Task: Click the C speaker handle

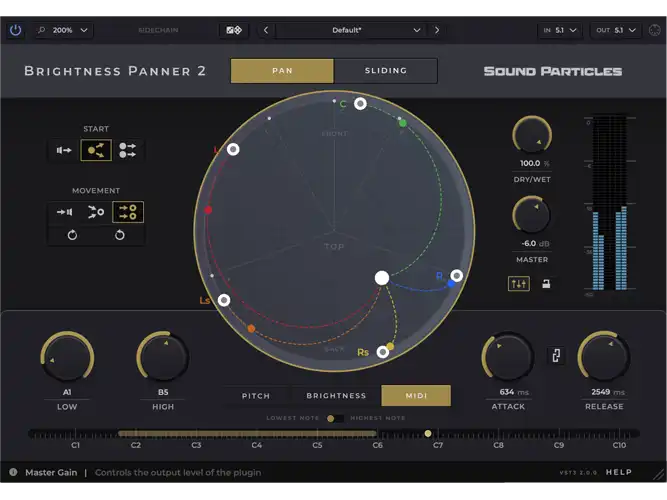Action: [x=360, y=103]
